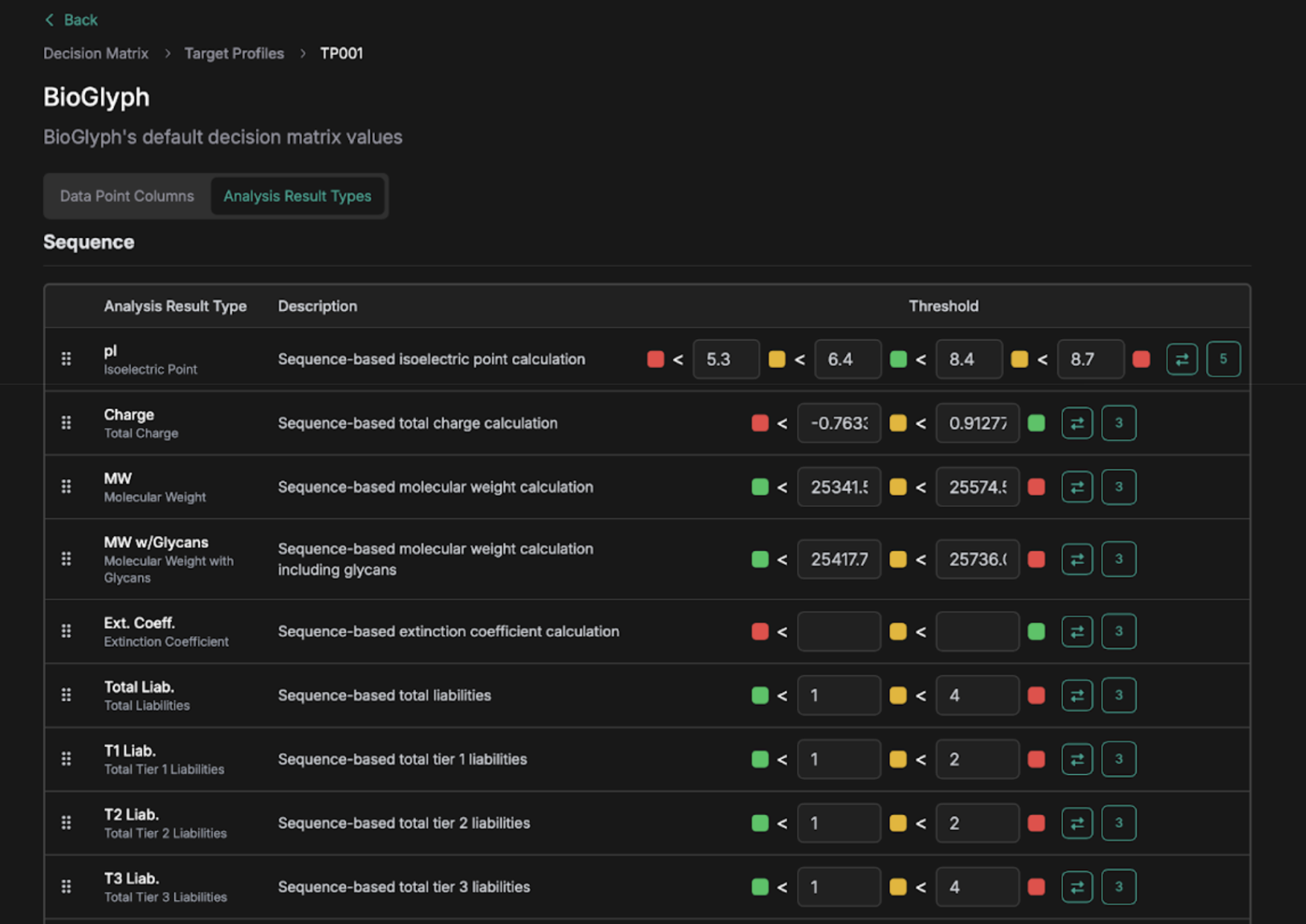Screen dimensions: 1306x924
Task: Go Back to the previous page
Action: pyautogui.click(x=72, y=20)
